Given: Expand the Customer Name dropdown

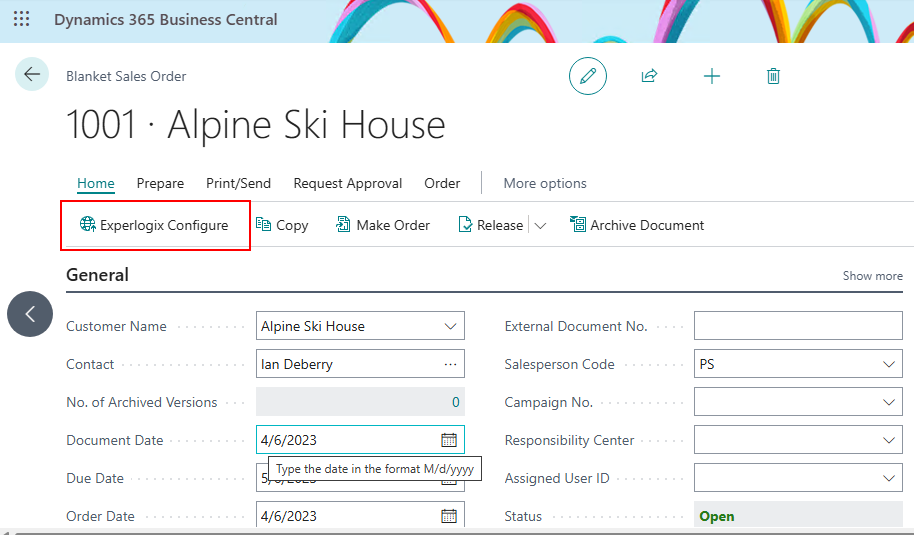Looking at the screenshot, I should pyautogui.click(x=450, y=326).
